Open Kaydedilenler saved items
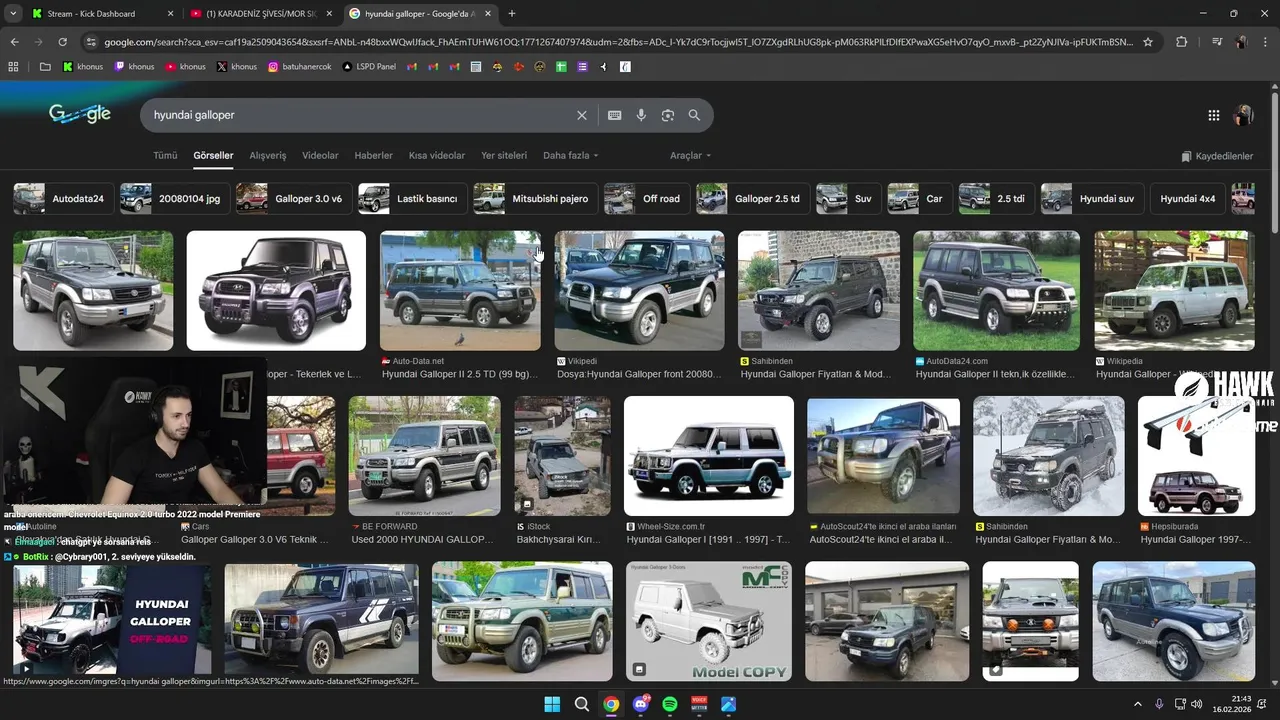Image resolution: width=1280 pixels, height=720 pixels. pos(1217,156)
